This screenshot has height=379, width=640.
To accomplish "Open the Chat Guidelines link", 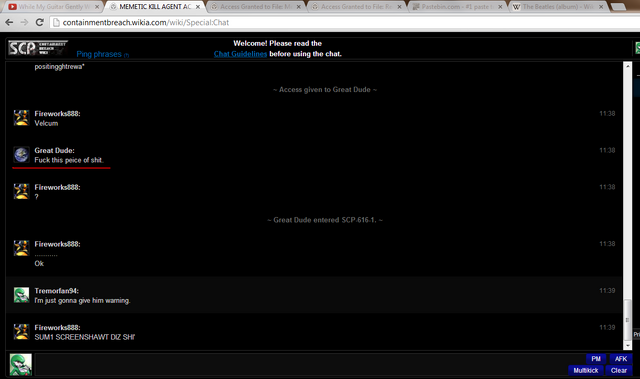I will [x=240, y=54].
